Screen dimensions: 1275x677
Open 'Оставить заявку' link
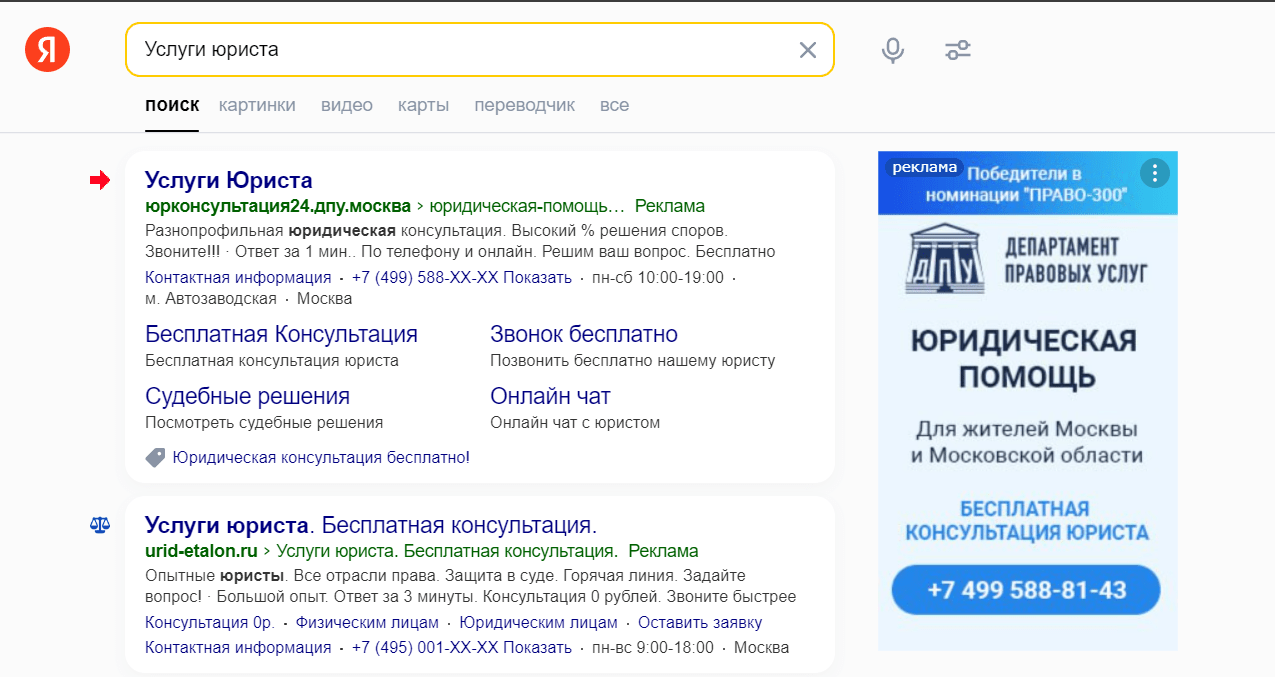(x=700, y=622)
